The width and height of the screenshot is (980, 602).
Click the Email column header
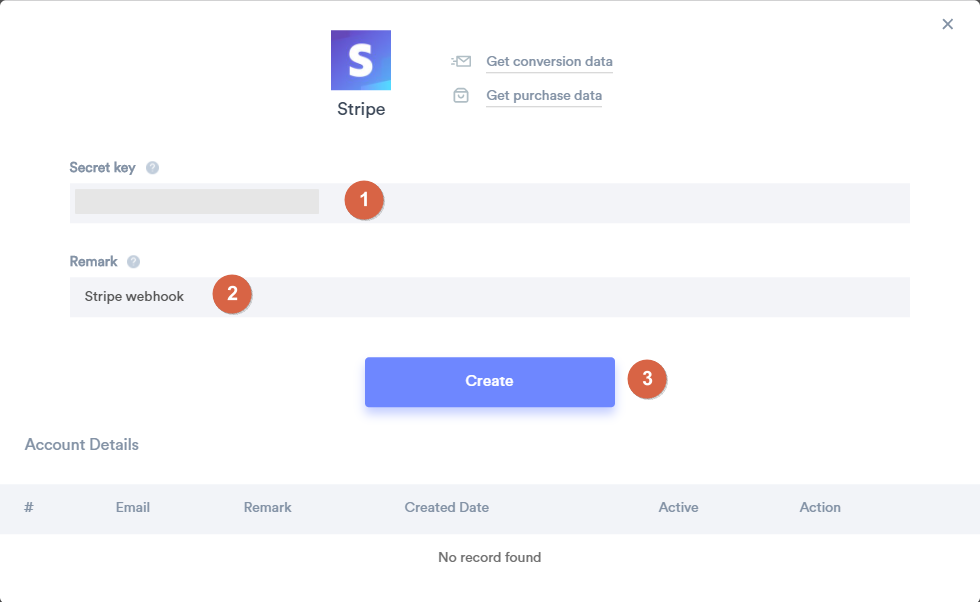tap(132, 507)
